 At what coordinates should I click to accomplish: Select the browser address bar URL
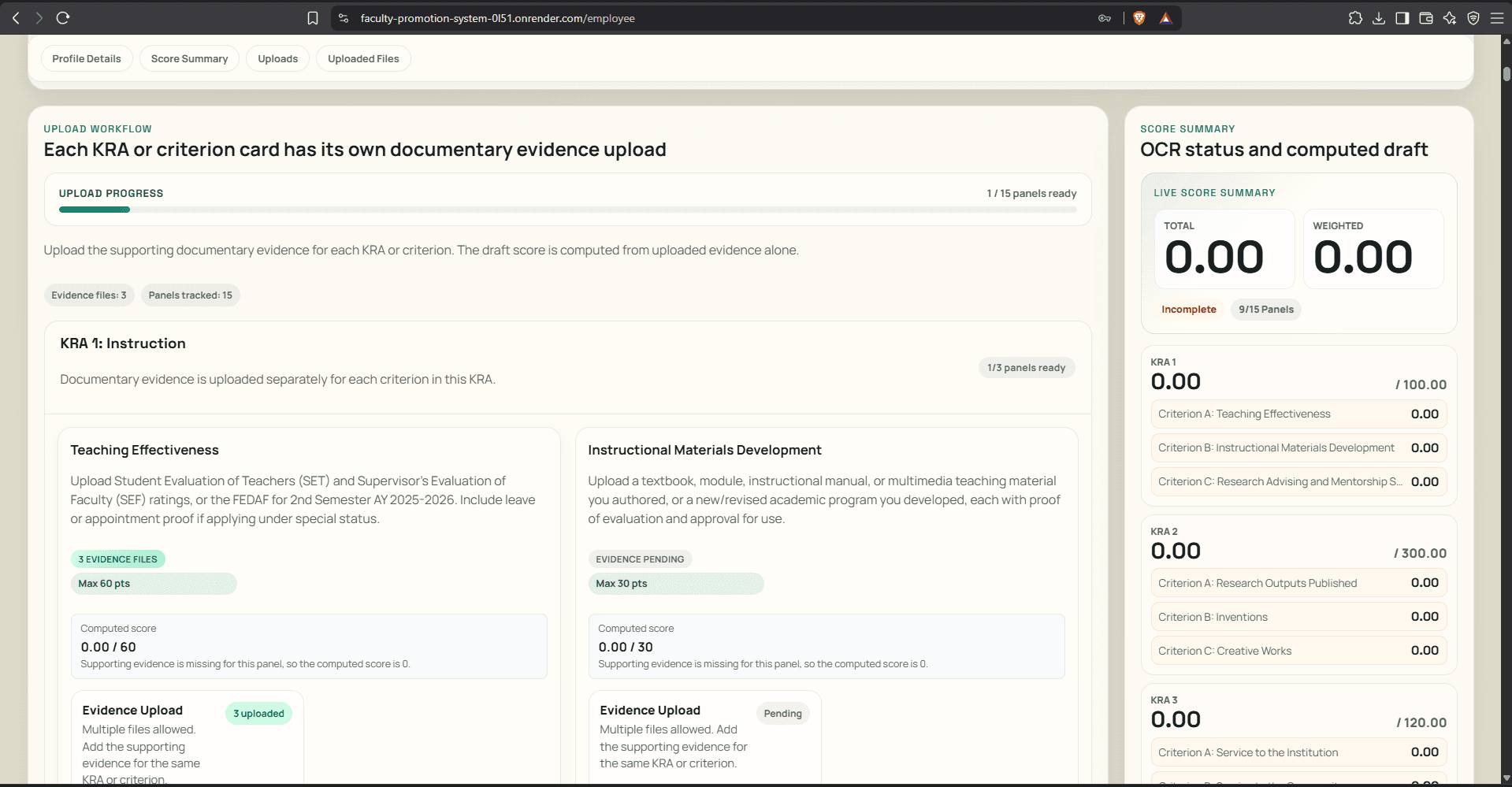(x=497, y=18)
